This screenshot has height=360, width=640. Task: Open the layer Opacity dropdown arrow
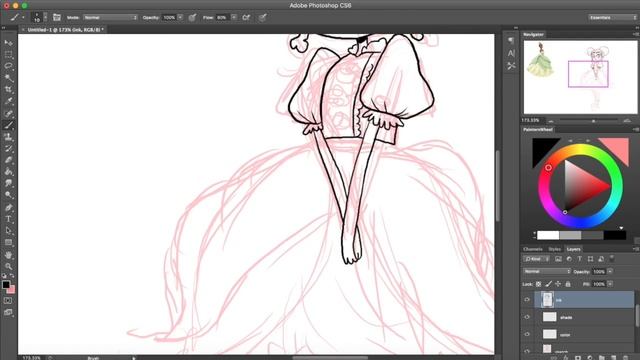click(610, 271)
